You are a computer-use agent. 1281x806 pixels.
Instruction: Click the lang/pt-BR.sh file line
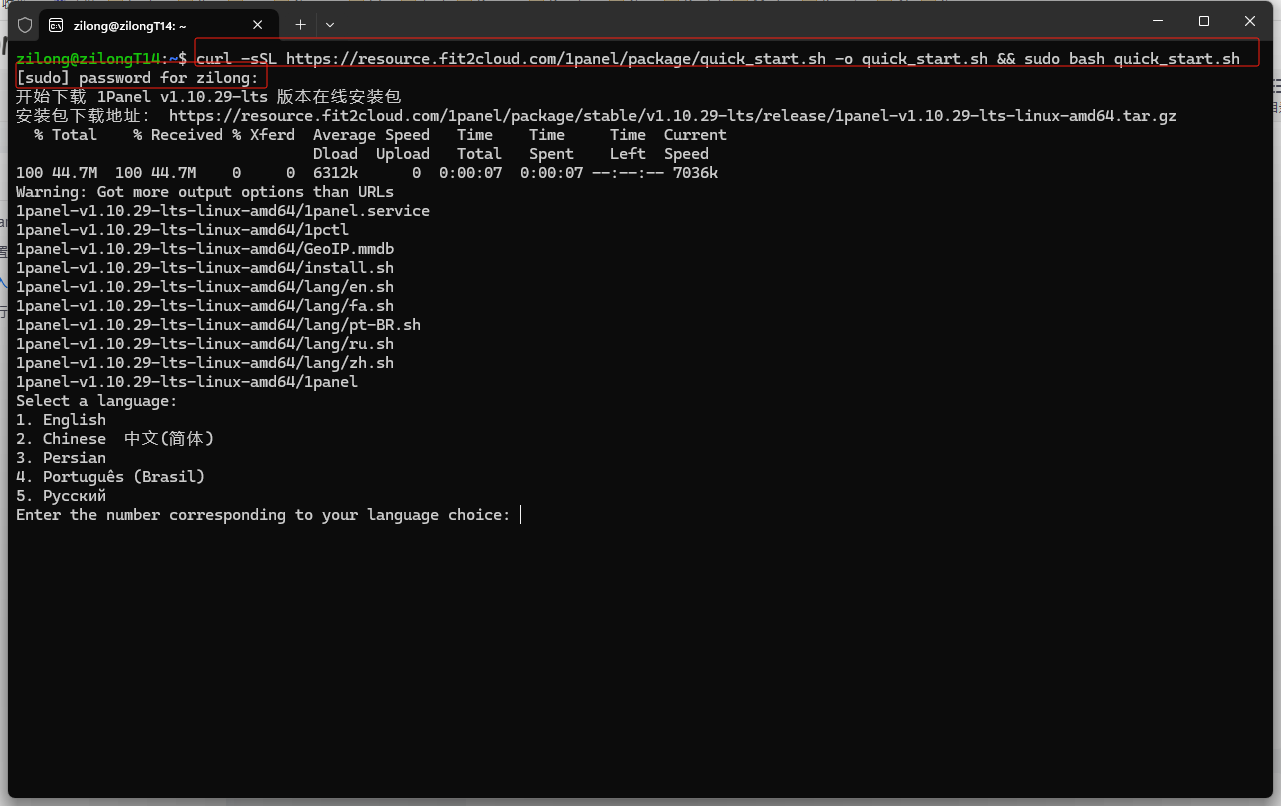click(x=218, y=325)
